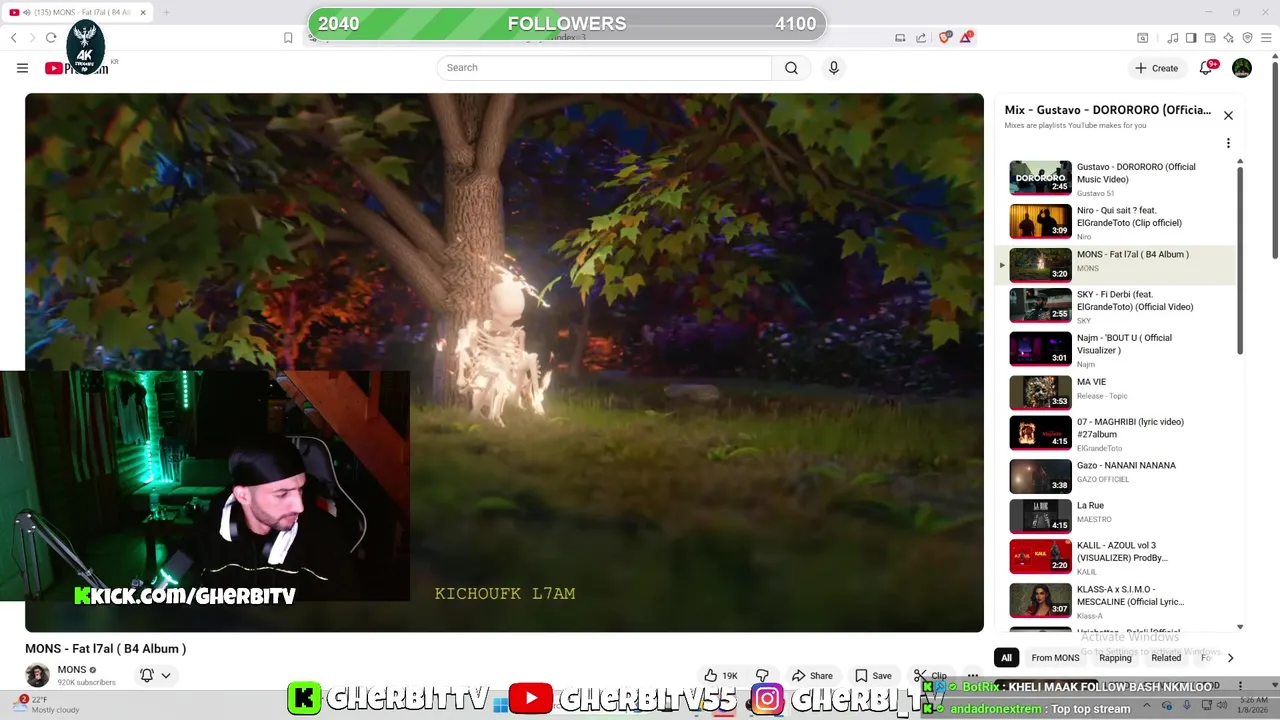This screenshot has width=1280, height=720.
Task: Play Gustavo - DORORORO thumbnail
Action: [1040, 178]
